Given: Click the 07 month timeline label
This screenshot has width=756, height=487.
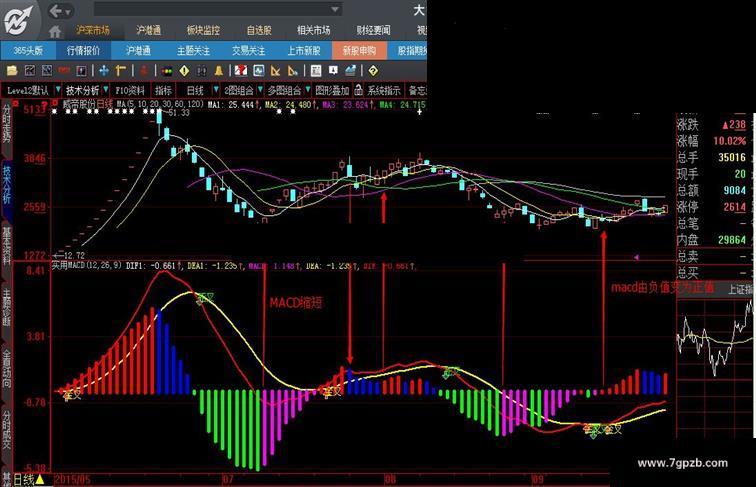Looking at the screenshot, I should (x=228, y=479).
